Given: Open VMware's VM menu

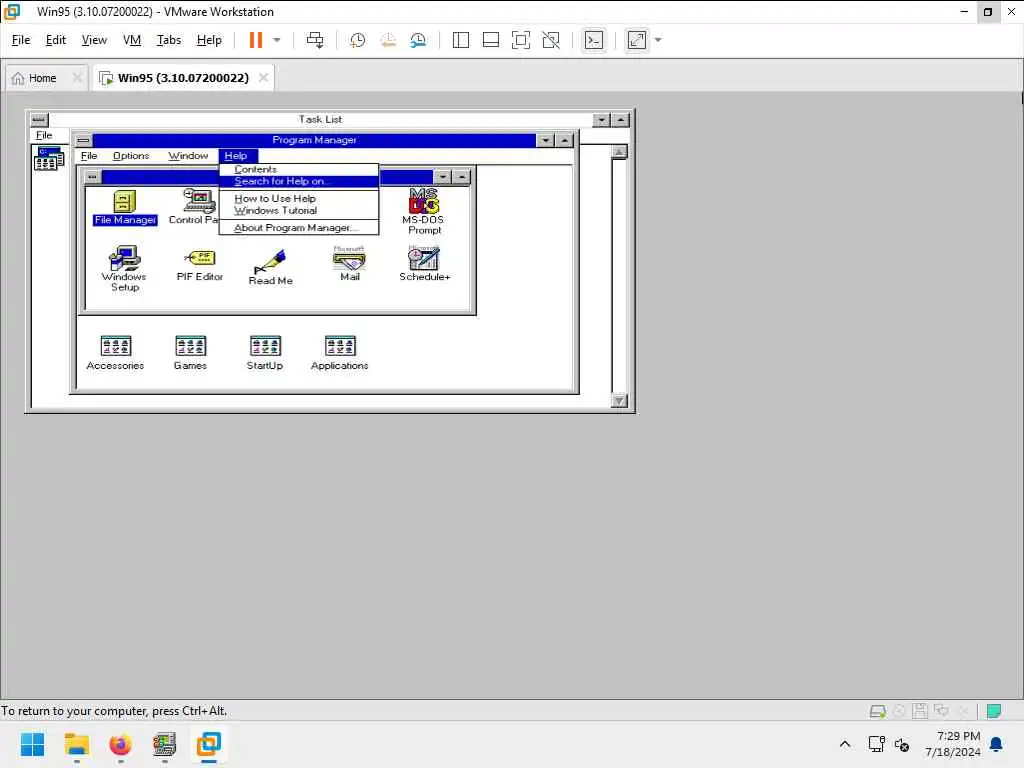Looking at the screenshot, I should tap(132, 40).
